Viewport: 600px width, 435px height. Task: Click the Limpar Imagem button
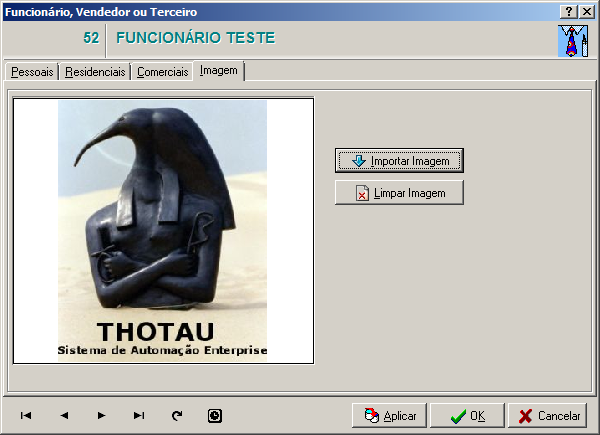399,193
